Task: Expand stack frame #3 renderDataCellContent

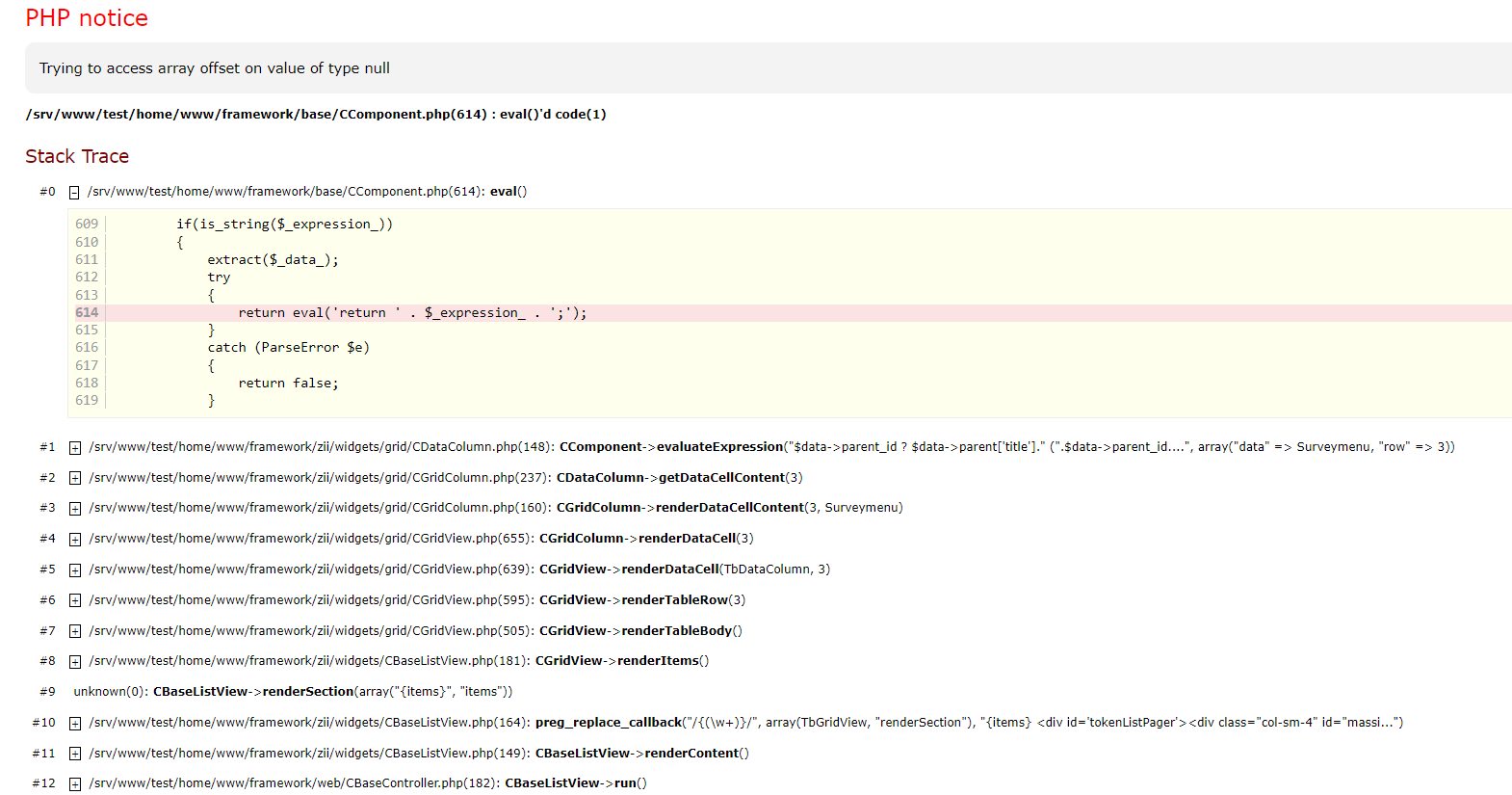Action: 75,509
